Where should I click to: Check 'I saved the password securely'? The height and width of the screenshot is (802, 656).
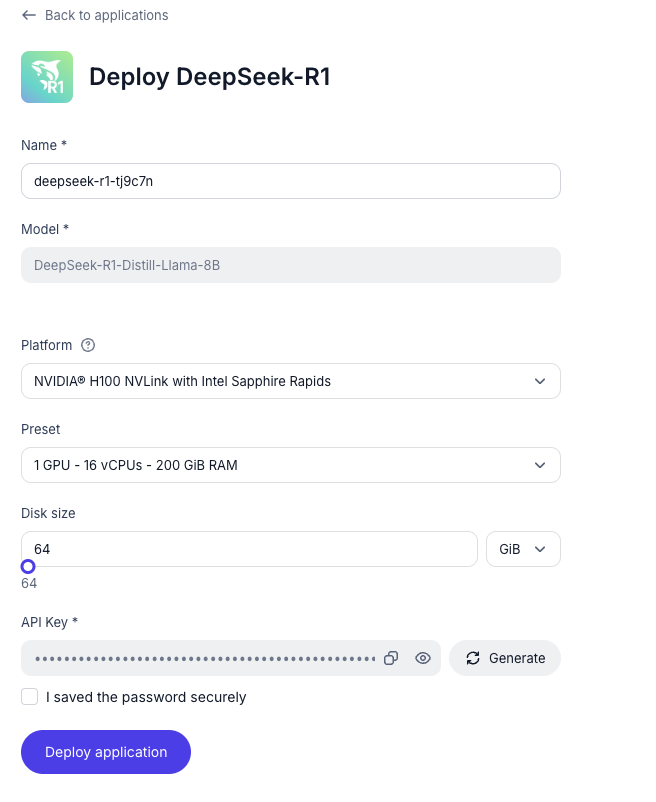coord(30,697)
